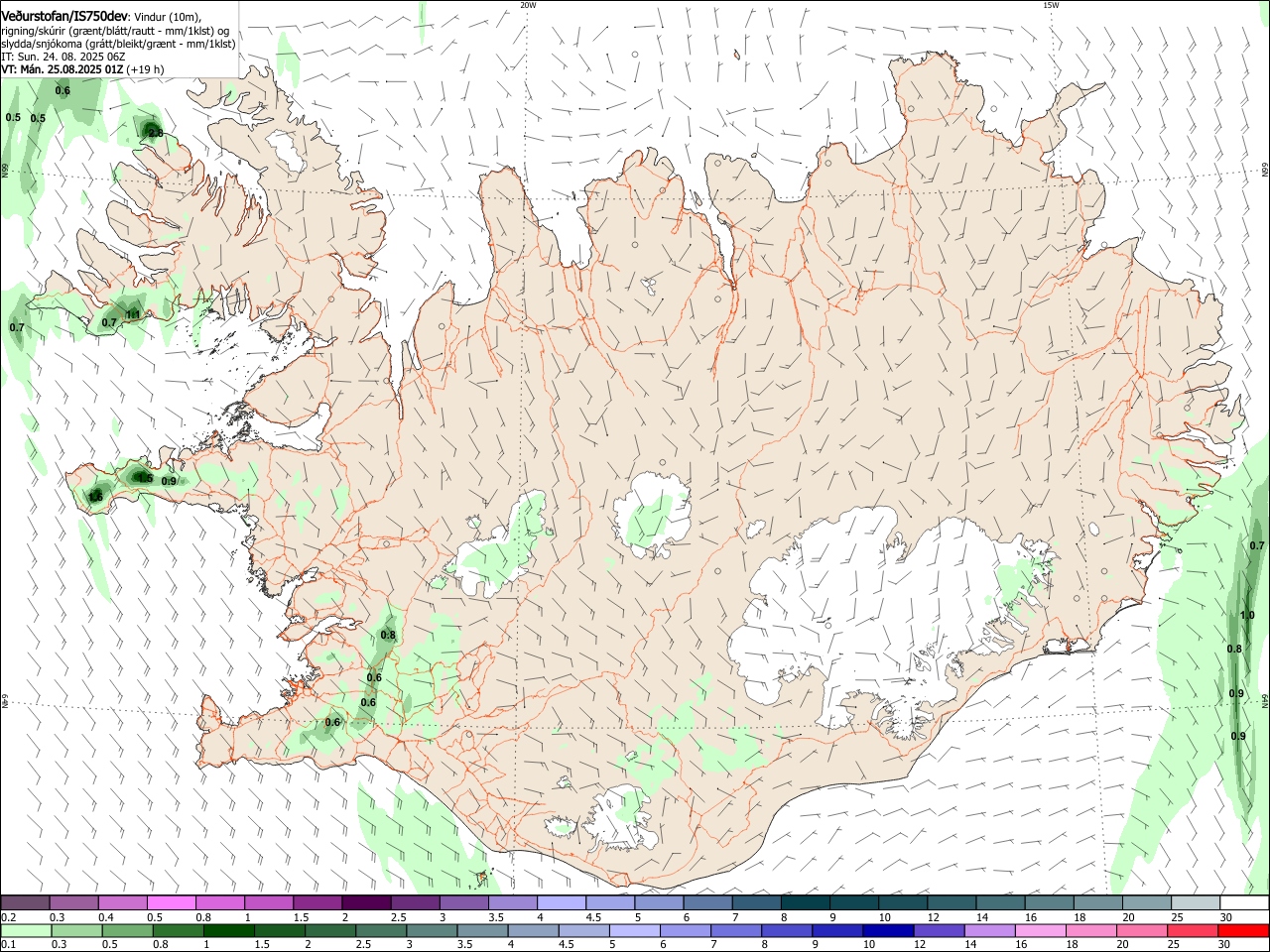1270x952 pixels.
Task: Click the navy blue swatch between 10 and 12
Action: [x=886, y=930]
